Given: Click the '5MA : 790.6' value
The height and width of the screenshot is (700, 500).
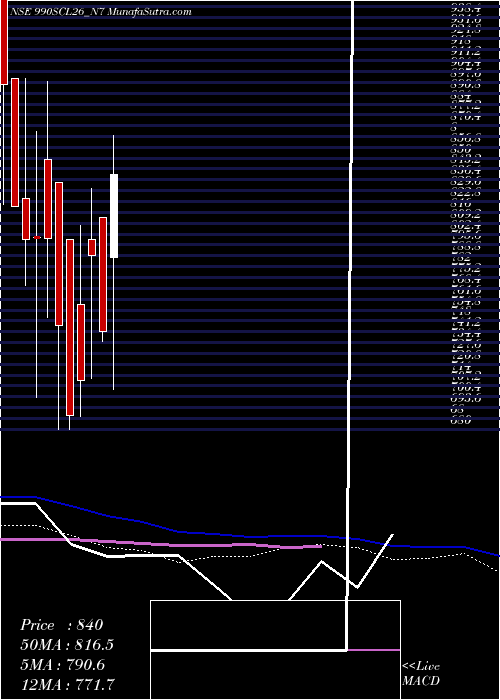Looking at the screenshot, I should tap(62, 665).
